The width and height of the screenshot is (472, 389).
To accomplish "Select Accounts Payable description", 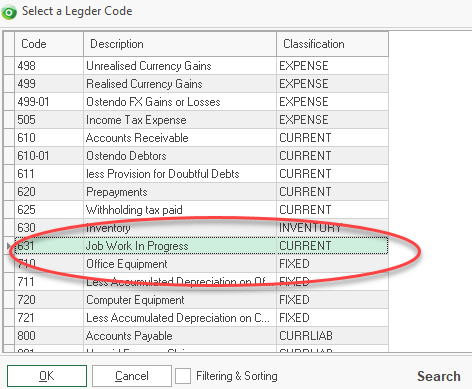I will point(180,336).
